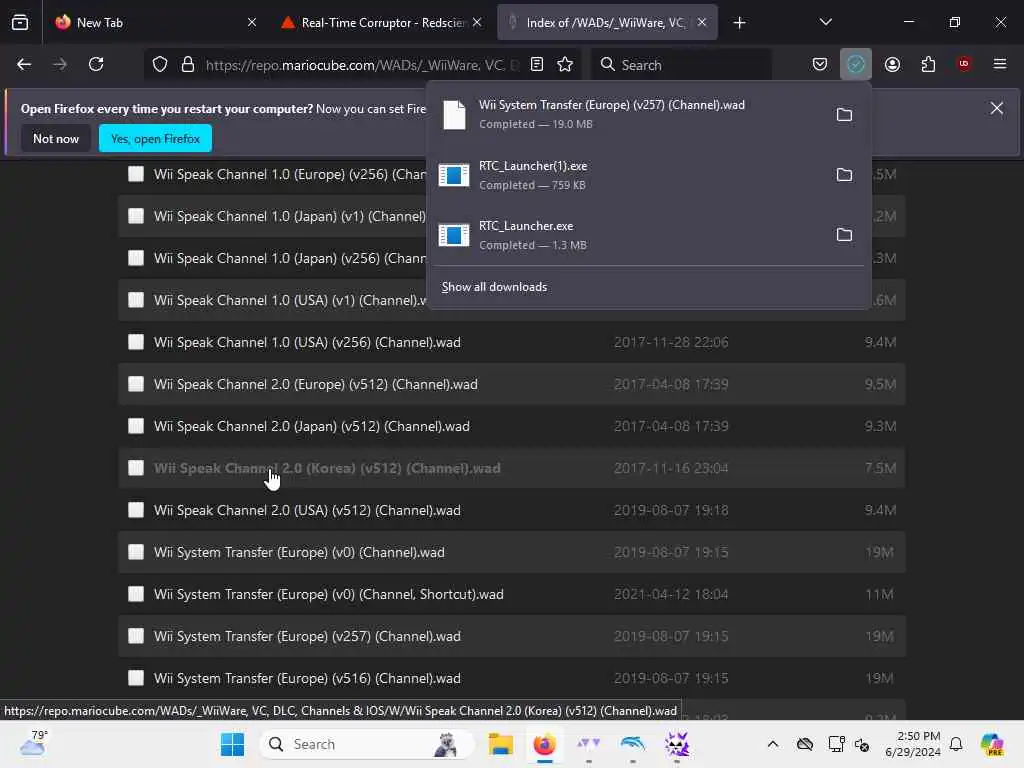1024x768 pixels.
Task: Show Wii System Transfer download in folder
Action: [844, 115]
